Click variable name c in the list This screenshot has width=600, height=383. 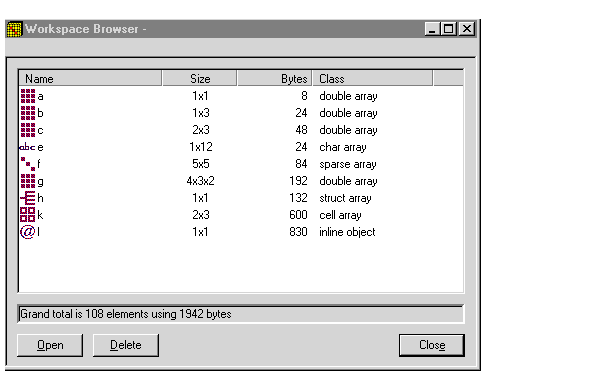[x=41, y=130]
